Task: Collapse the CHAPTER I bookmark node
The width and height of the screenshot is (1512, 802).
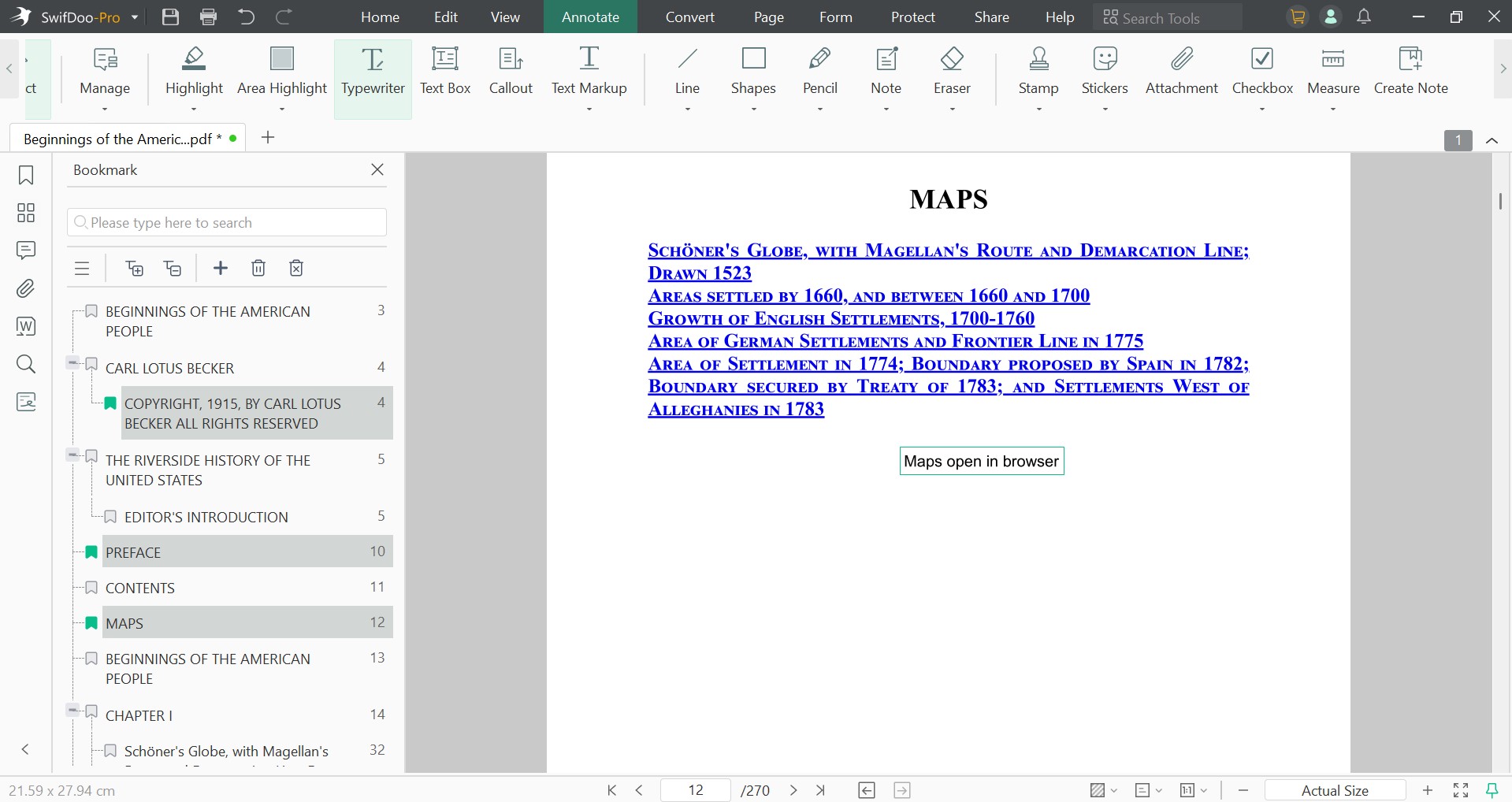Action: (72, 710)
